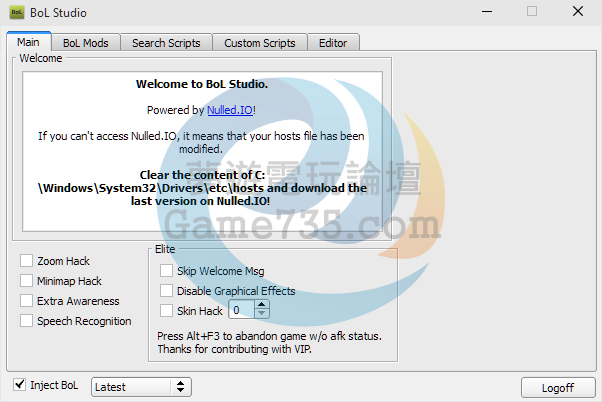Toggle the Speech Recognition checkbox

point(26,321)
